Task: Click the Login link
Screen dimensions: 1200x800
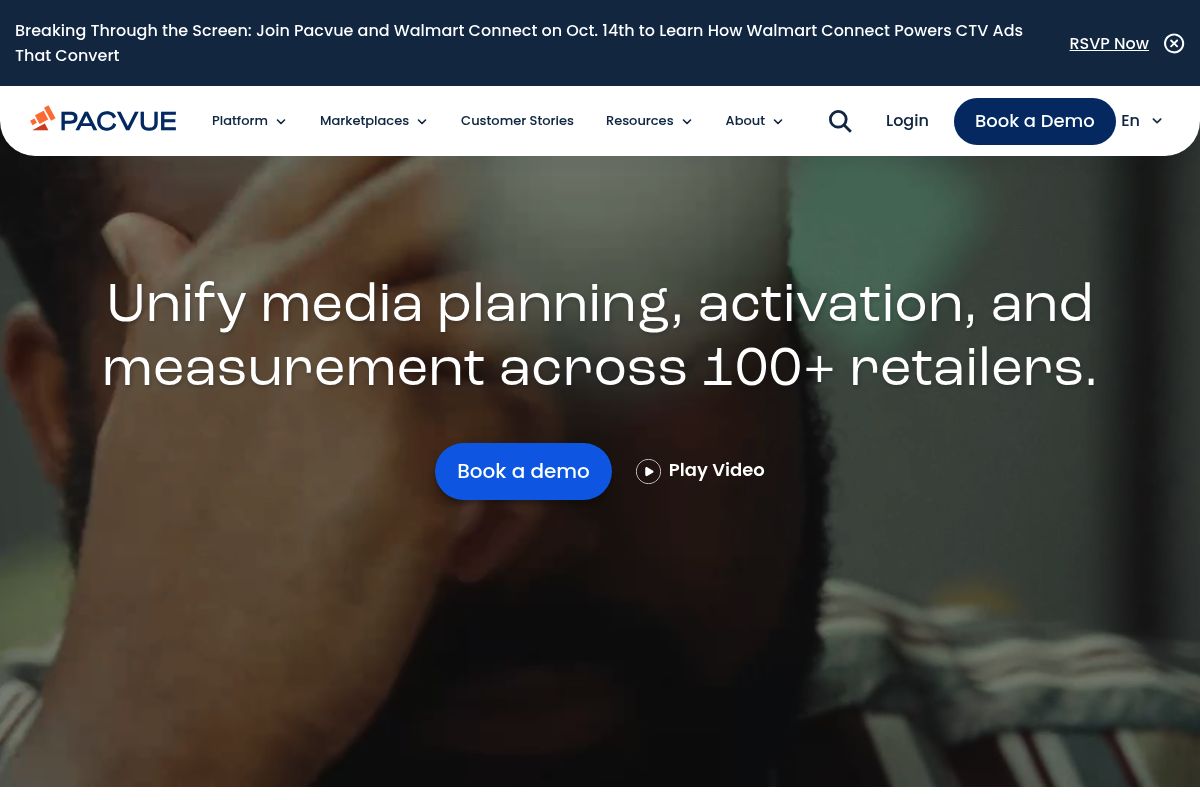Action: click(x=907, y=121)
